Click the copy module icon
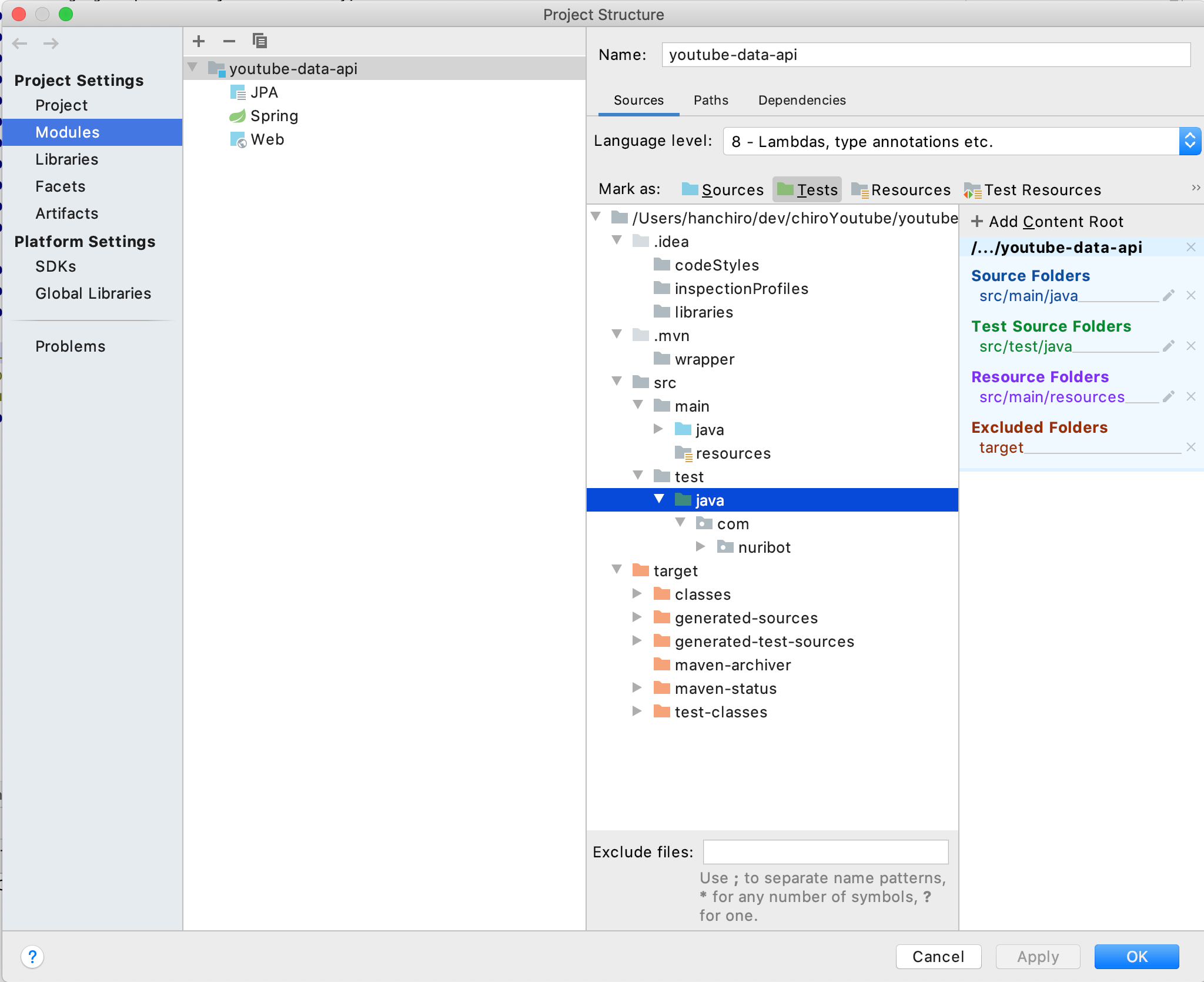The image size is (1204, 982). click(x=259, y=41)
